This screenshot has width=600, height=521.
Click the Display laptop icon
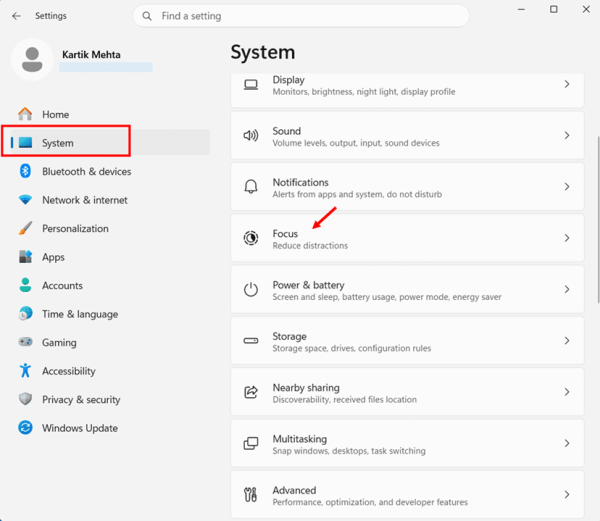click(251, 85)
